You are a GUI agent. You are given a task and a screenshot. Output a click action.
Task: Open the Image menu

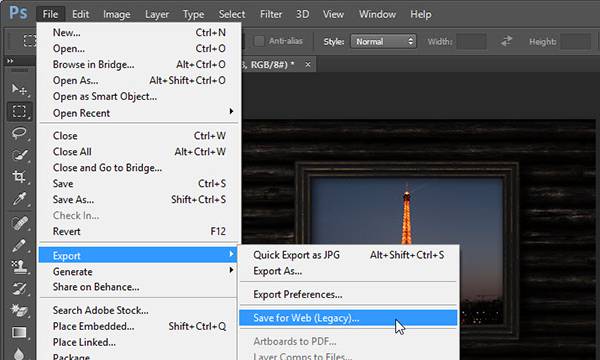tap(116, 15)
